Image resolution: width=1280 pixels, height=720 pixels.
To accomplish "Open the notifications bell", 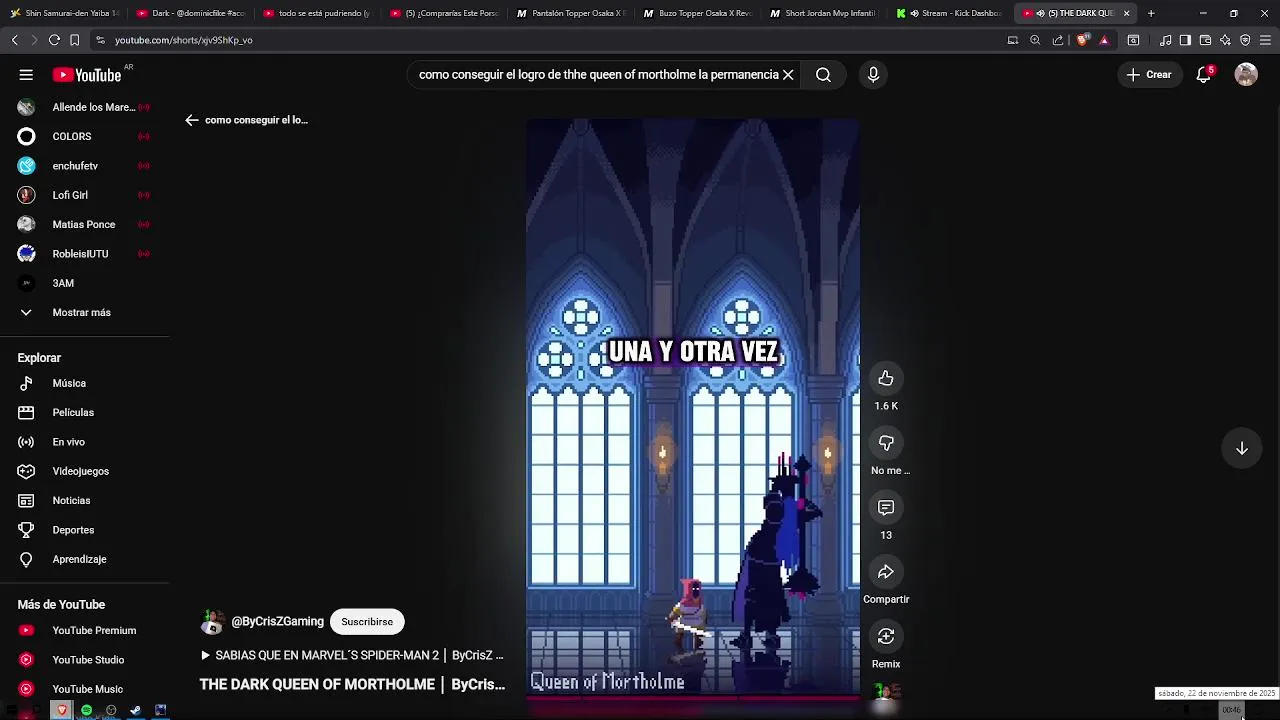I will tap(1204, 75).
